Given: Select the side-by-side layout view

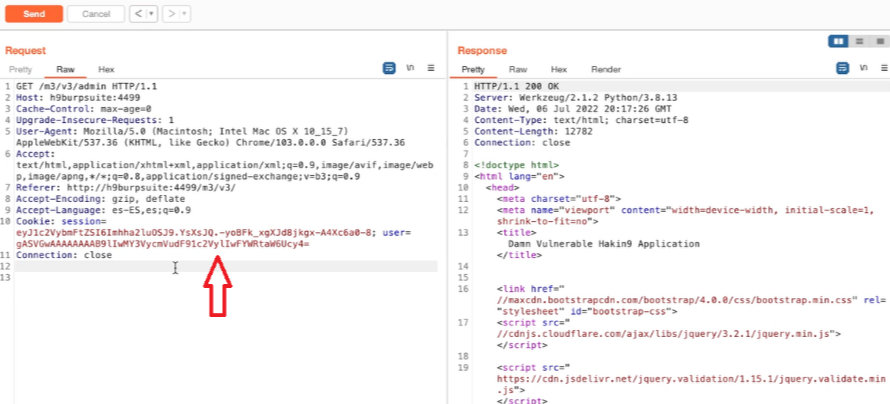Looking at the screenshot, I should coord(838,41).
